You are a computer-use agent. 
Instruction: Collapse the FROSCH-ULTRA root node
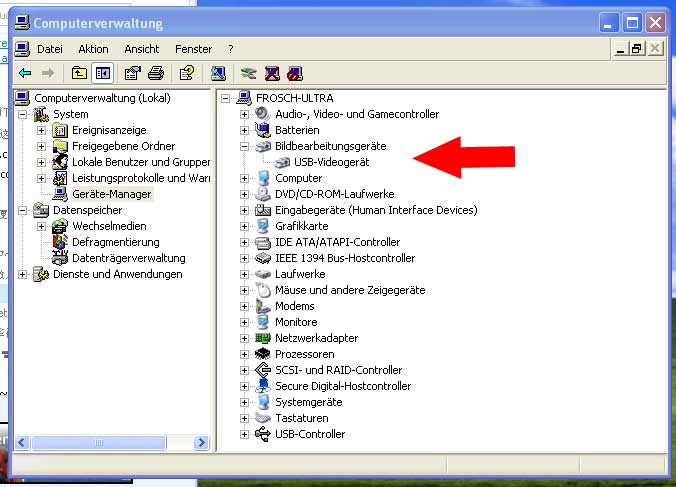(225, 98)
